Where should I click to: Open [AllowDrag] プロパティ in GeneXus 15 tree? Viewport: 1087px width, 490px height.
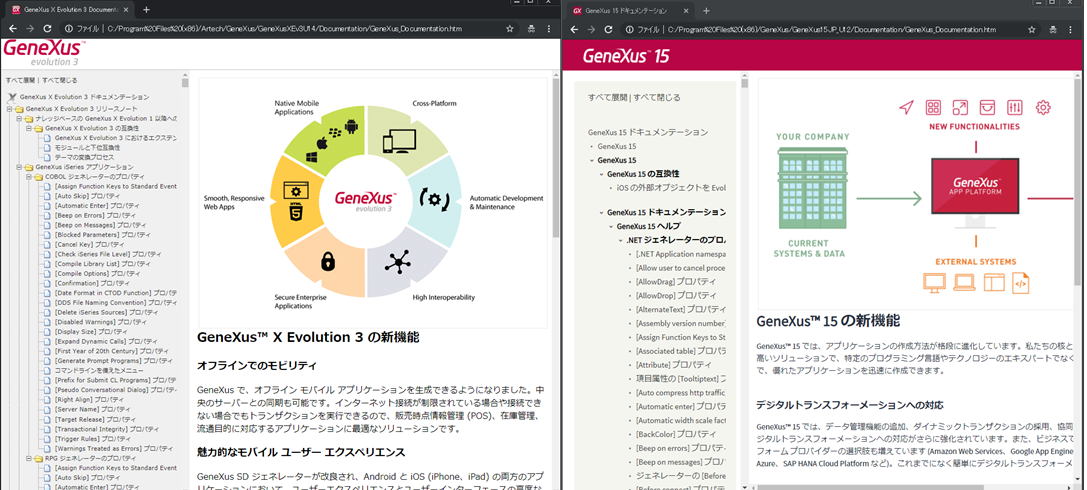[675, 281]
